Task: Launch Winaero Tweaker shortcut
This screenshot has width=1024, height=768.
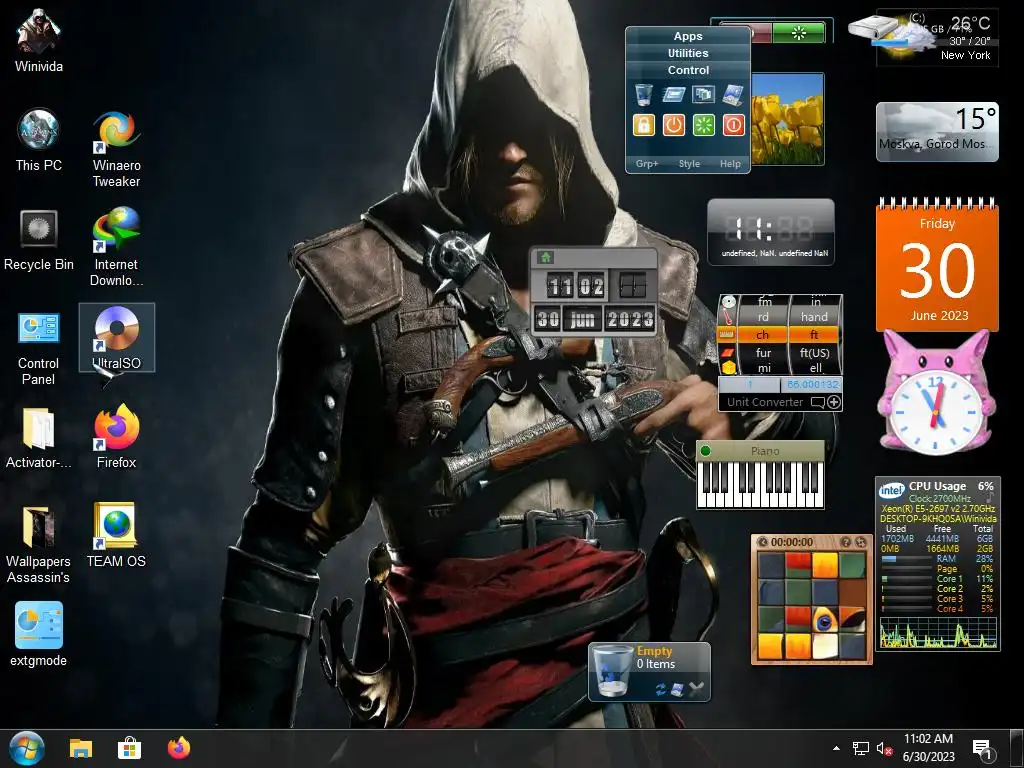Action: (x=116, y=148)
